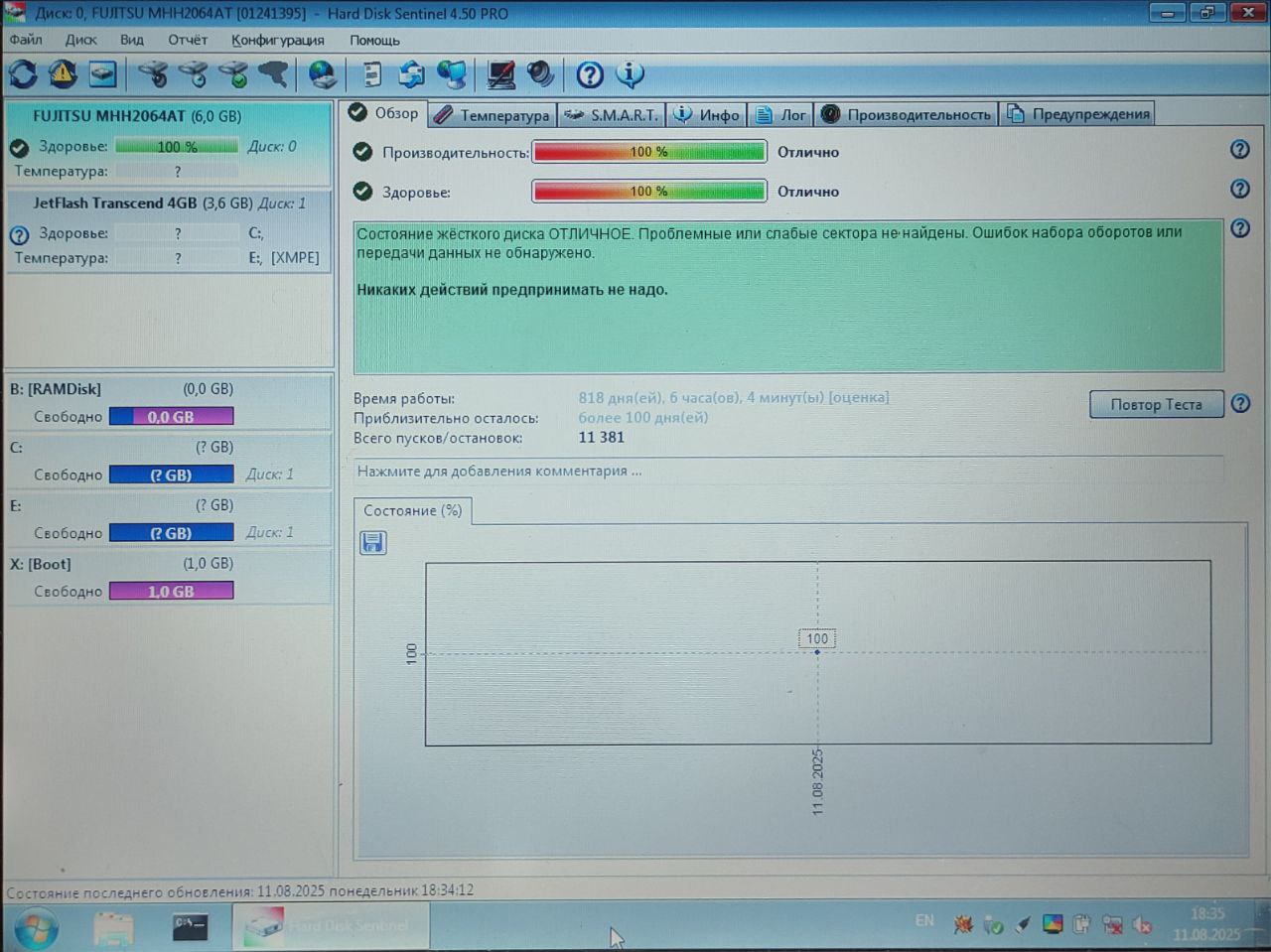Screen dimensions: 1271x952
Task: Open the blue question mark Help toolbar icon
Action: pos(590,74)
